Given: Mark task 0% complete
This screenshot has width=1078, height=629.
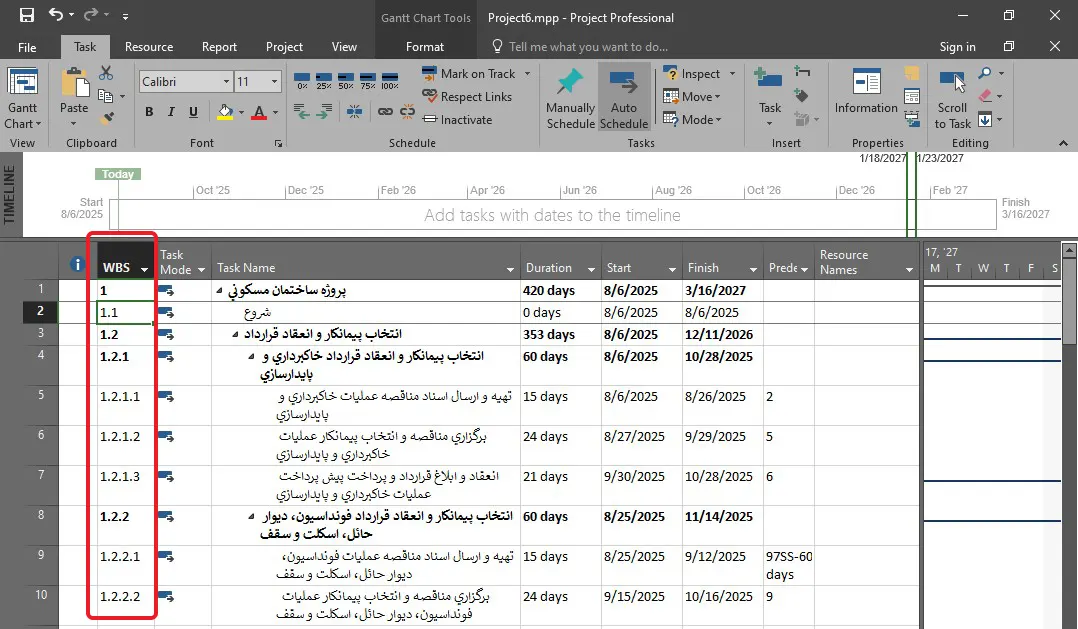Looking at the screenshot, I should [x=302, y=81].
